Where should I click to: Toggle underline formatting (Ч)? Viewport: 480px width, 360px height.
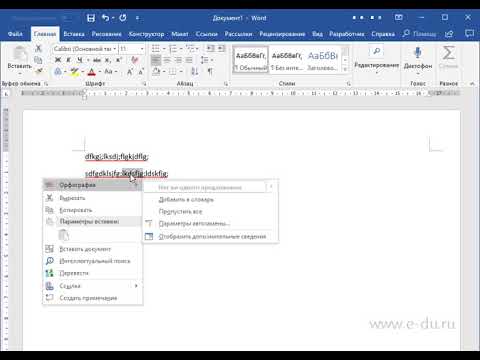click(79, 60)
